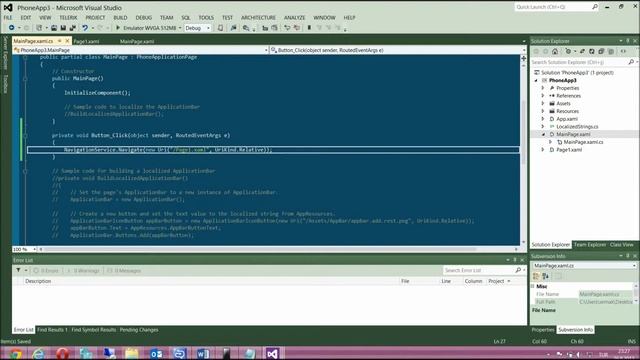Open the BUILD menu

click(x=120, y=18)
